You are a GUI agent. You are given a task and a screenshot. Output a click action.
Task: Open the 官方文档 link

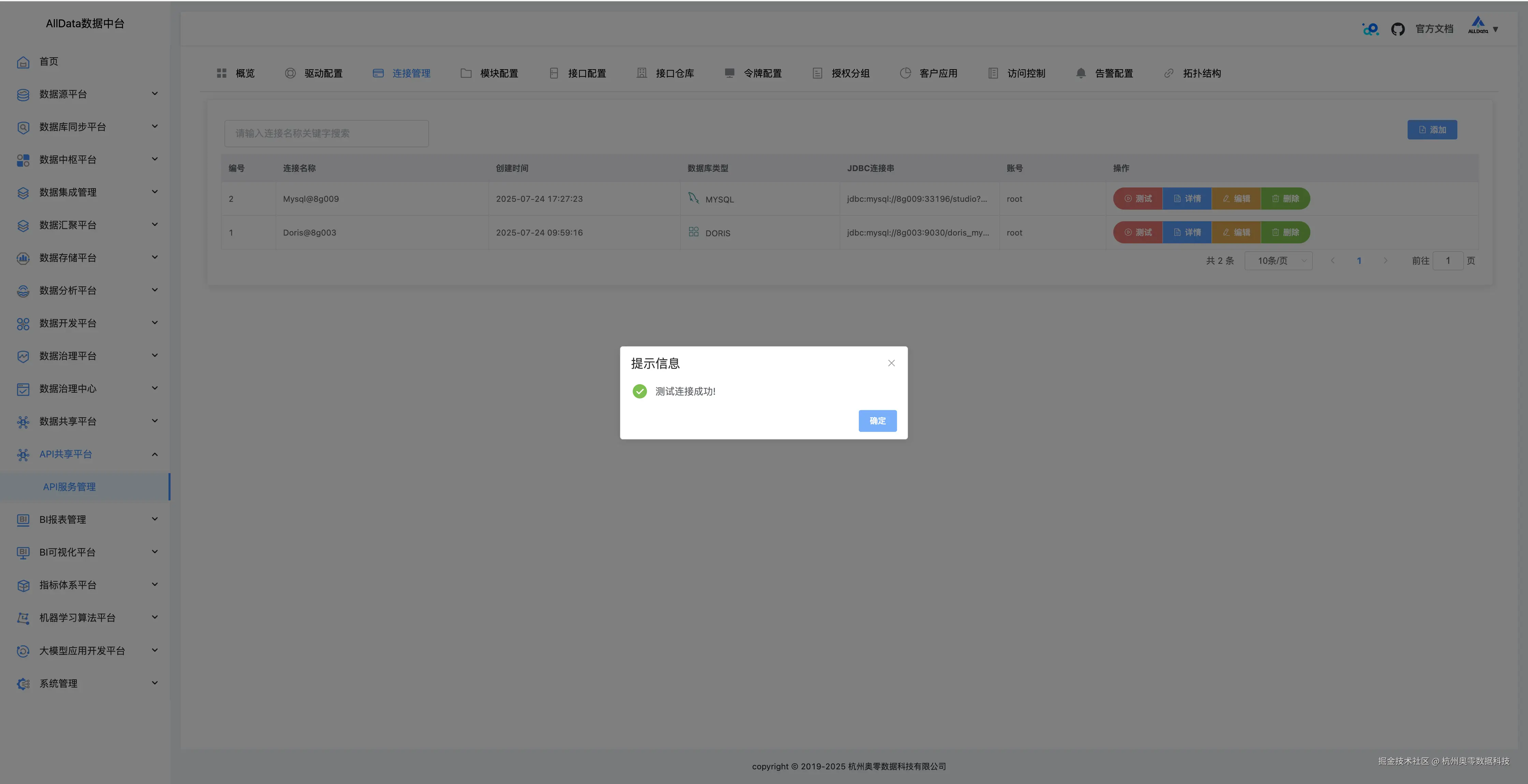point(1434,29)
